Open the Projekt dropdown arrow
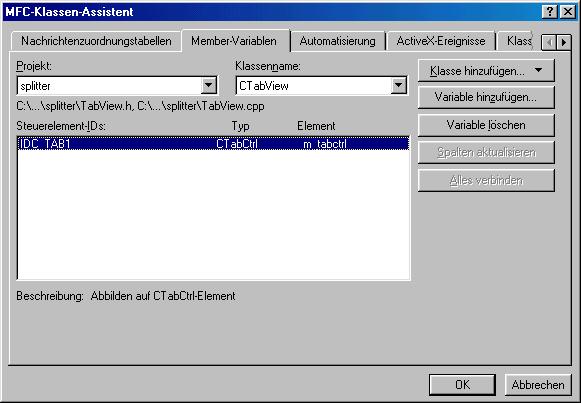The width and height of the screenshot is (581, 403). pyautogui.click(x=209, y=86)
